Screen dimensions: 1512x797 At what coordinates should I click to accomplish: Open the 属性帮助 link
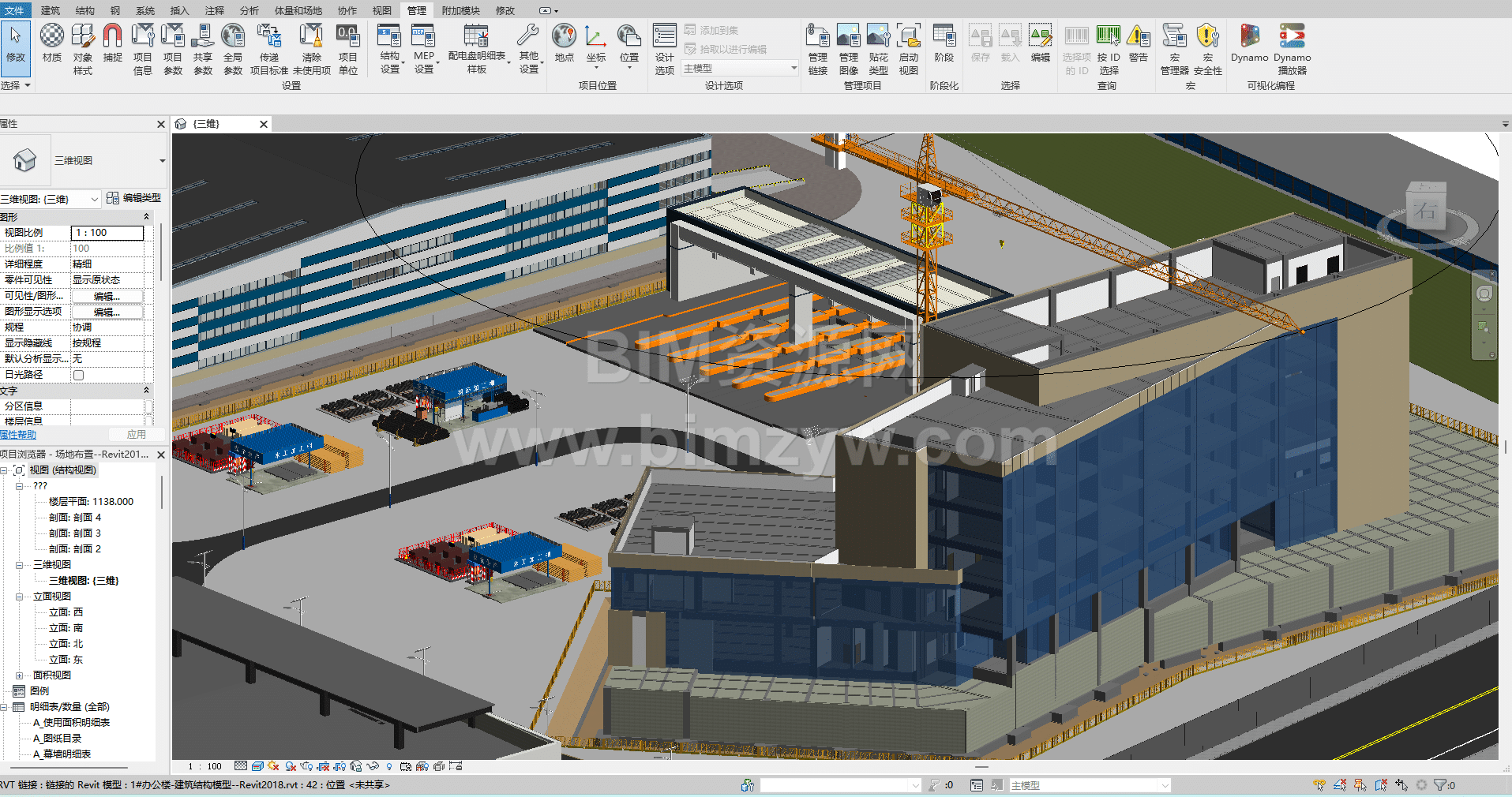pyautogui.click(x=18, y=435)
